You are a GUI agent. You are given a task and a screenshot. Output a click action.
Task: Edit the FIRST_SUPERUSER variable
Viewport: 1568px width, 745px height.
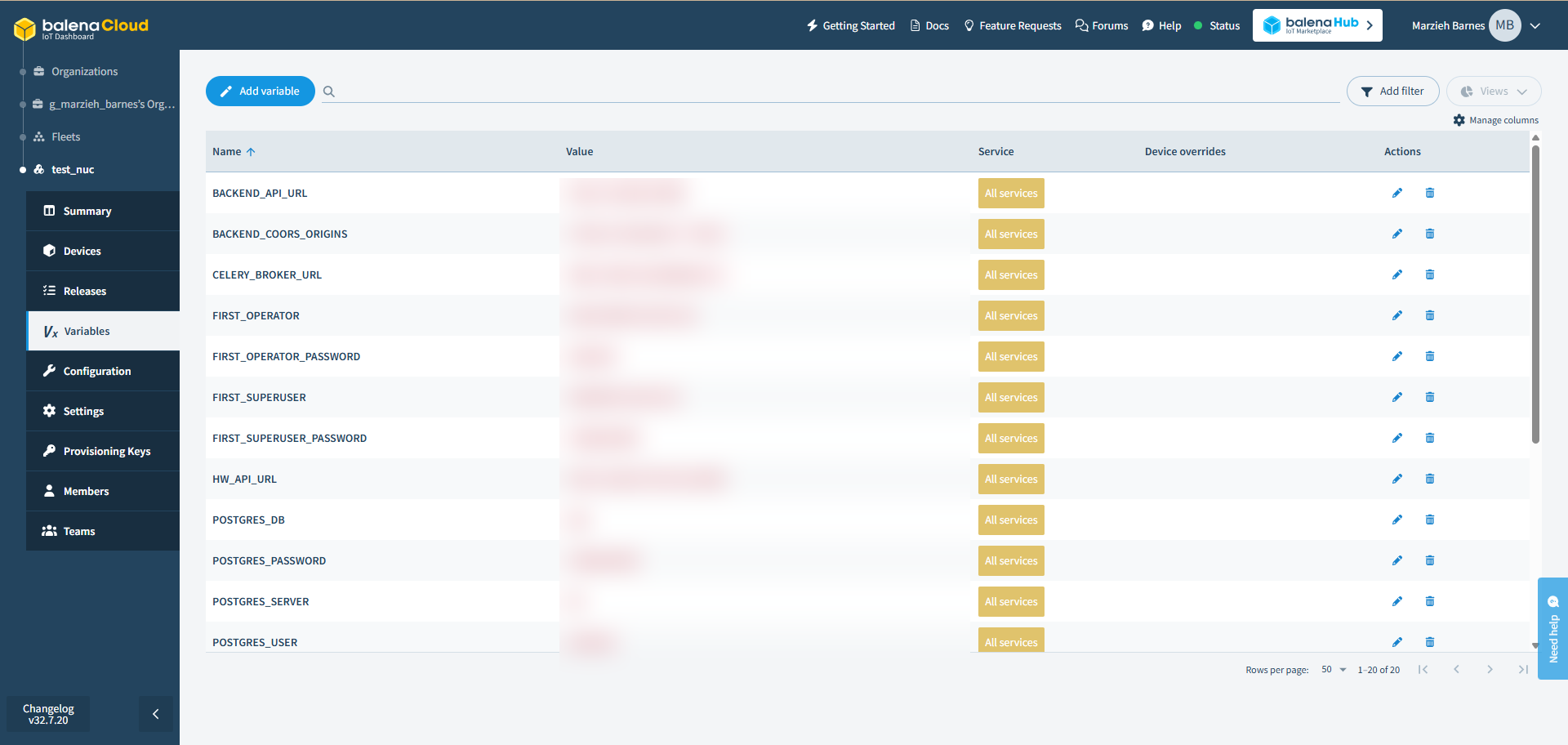[x=1397, y=397]
